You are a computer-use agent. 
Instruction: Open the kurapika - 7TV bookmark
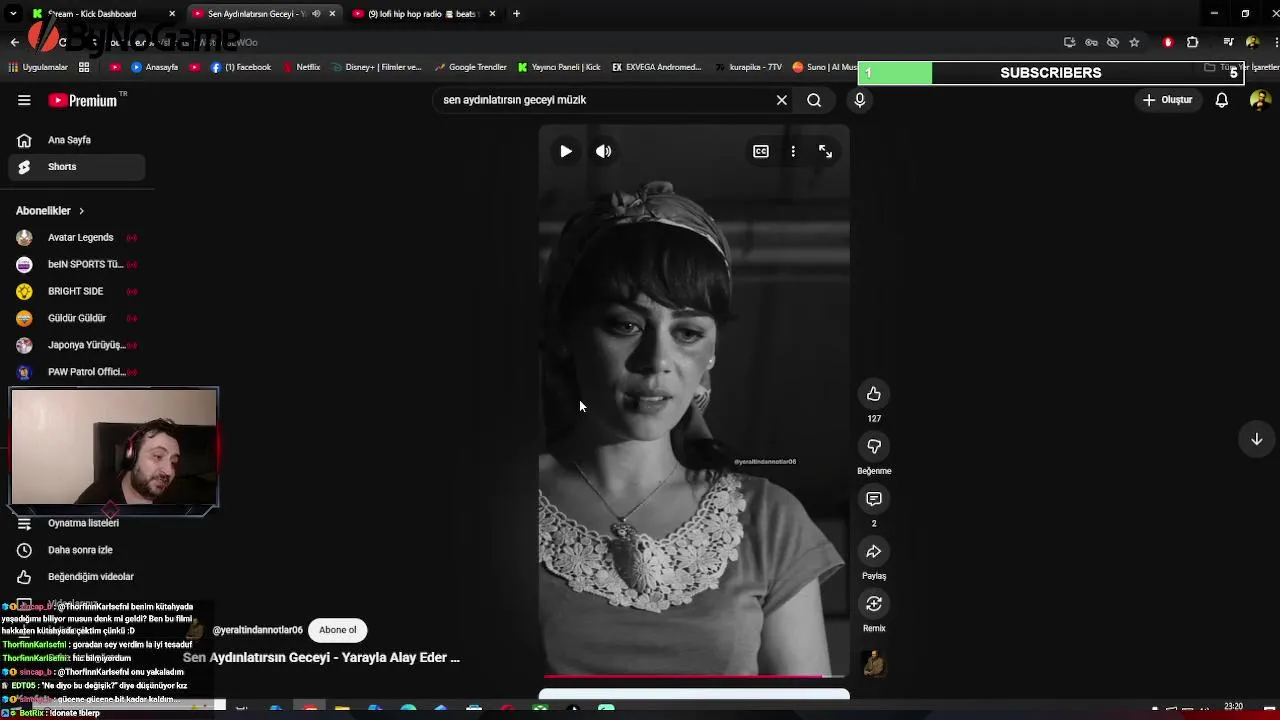click(748, 67)
